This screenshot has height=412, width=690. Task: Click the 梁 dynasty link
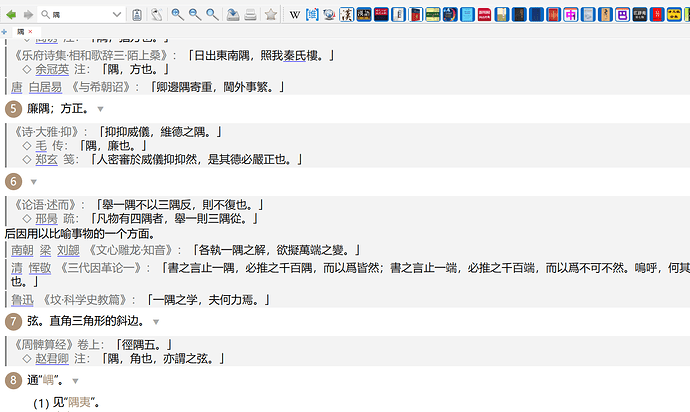pos(45,250)
